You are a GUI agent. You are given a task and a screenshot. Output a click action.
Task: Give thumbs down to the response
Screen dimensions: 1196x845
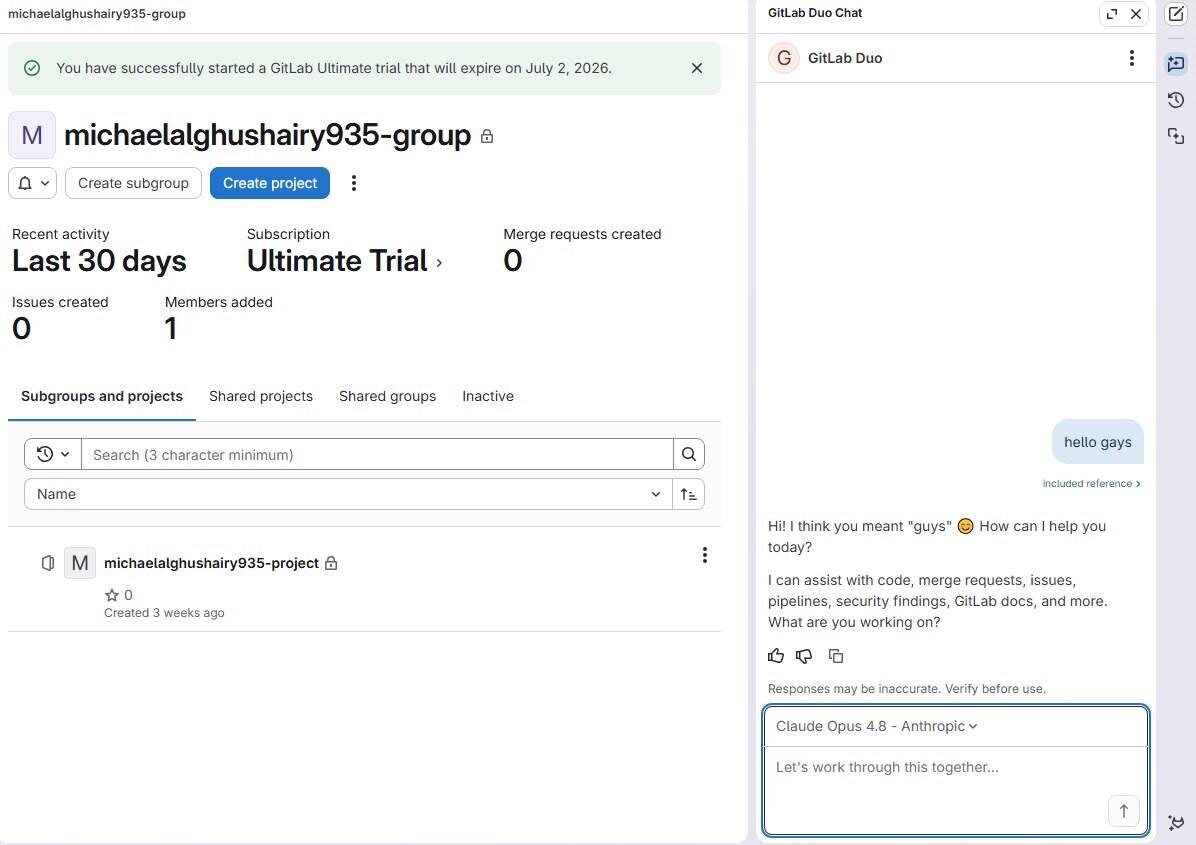point(804,656)
